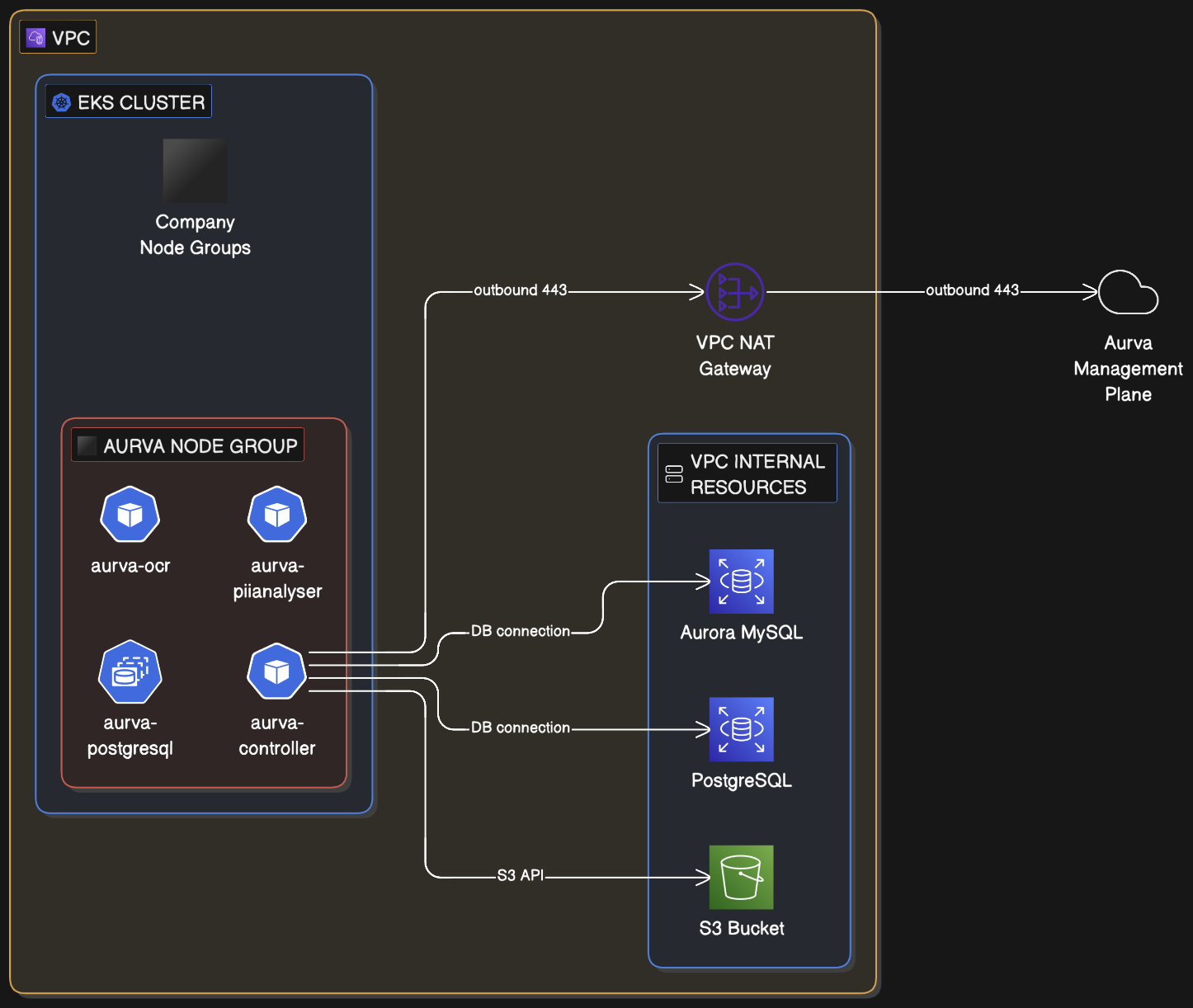The width and height of the screenshot is (1193, 1008).
Task: Click the Kubernetes icon beside EKS CLUSTER
Action: 61,102
